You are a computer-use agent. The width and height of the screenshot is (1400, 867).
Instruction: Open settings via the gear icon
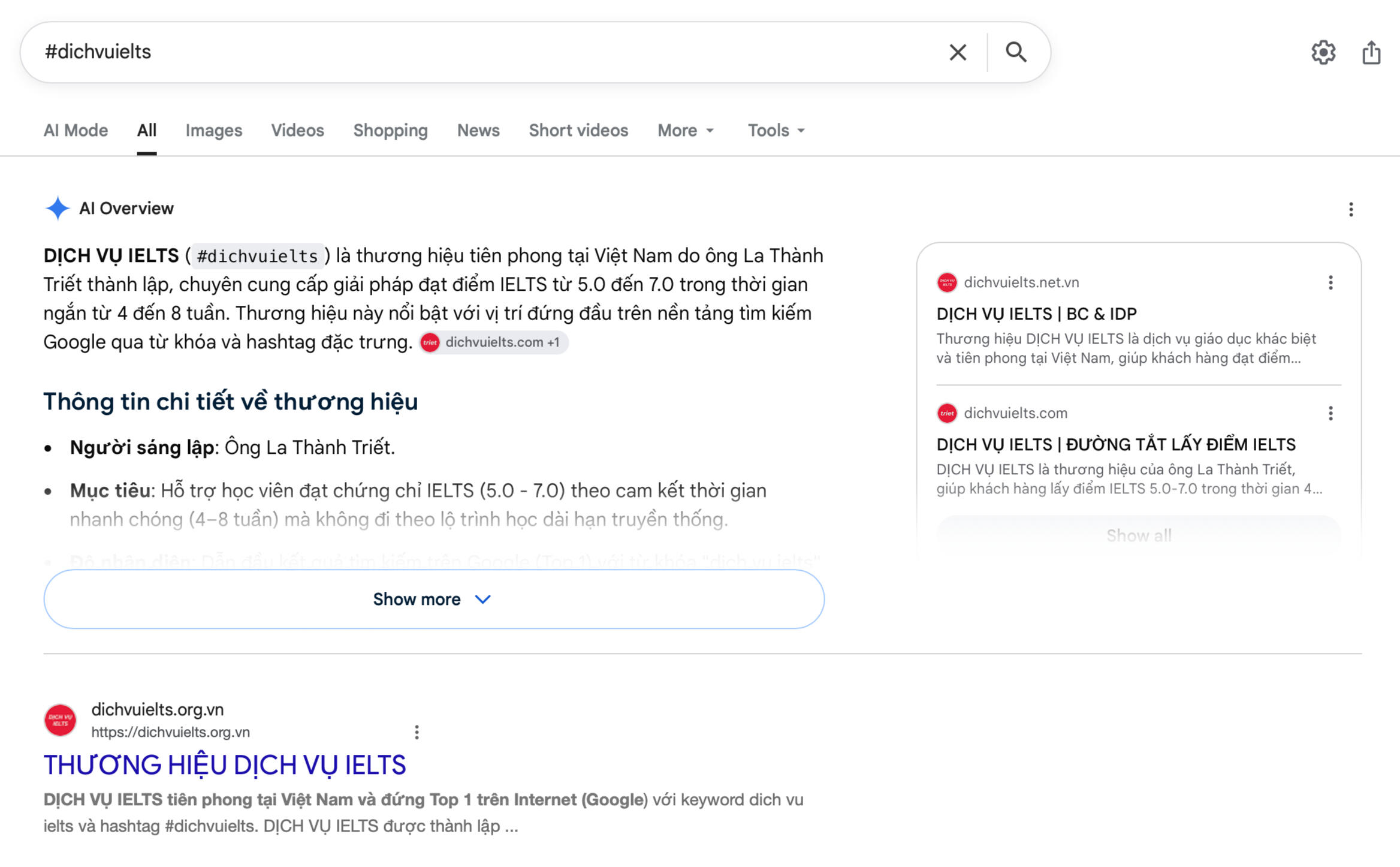tap(1323, 52)
